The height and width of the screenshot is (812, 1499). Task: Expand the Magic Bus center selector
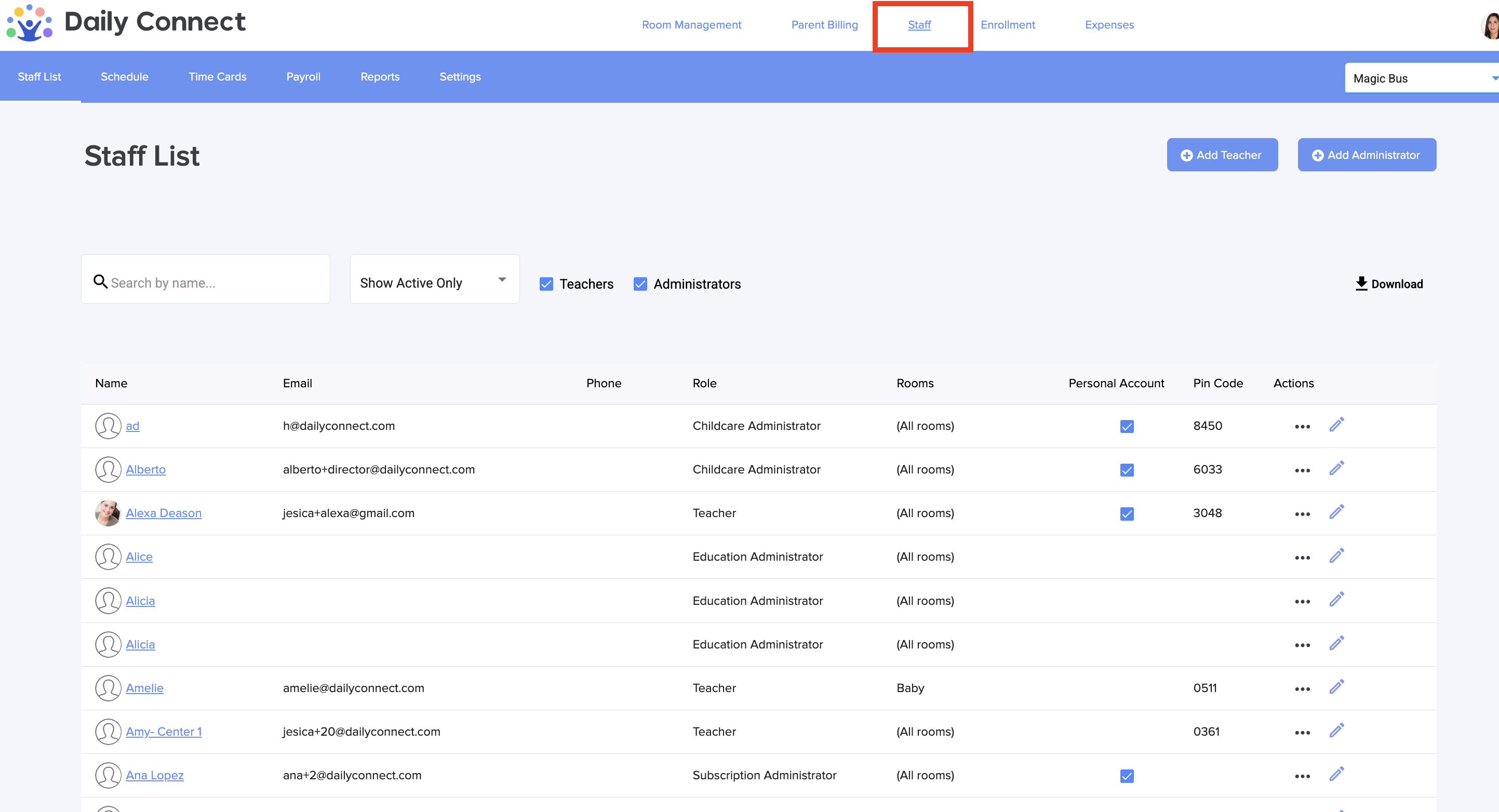[1420, 78]
